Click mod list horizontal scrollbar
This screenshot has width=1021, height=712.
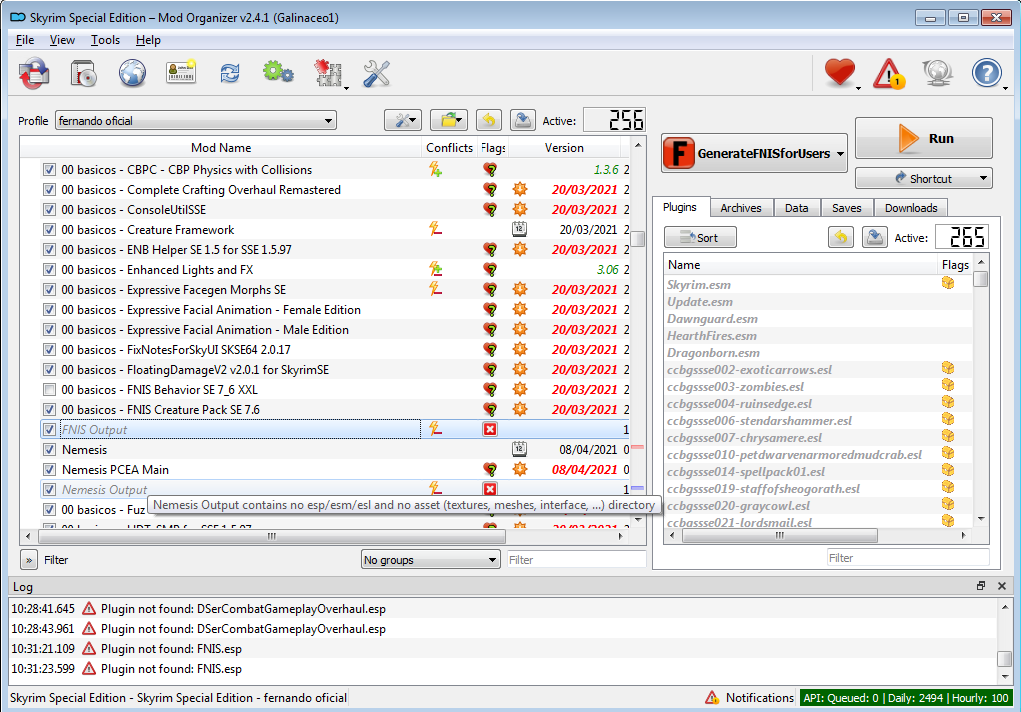272,537
